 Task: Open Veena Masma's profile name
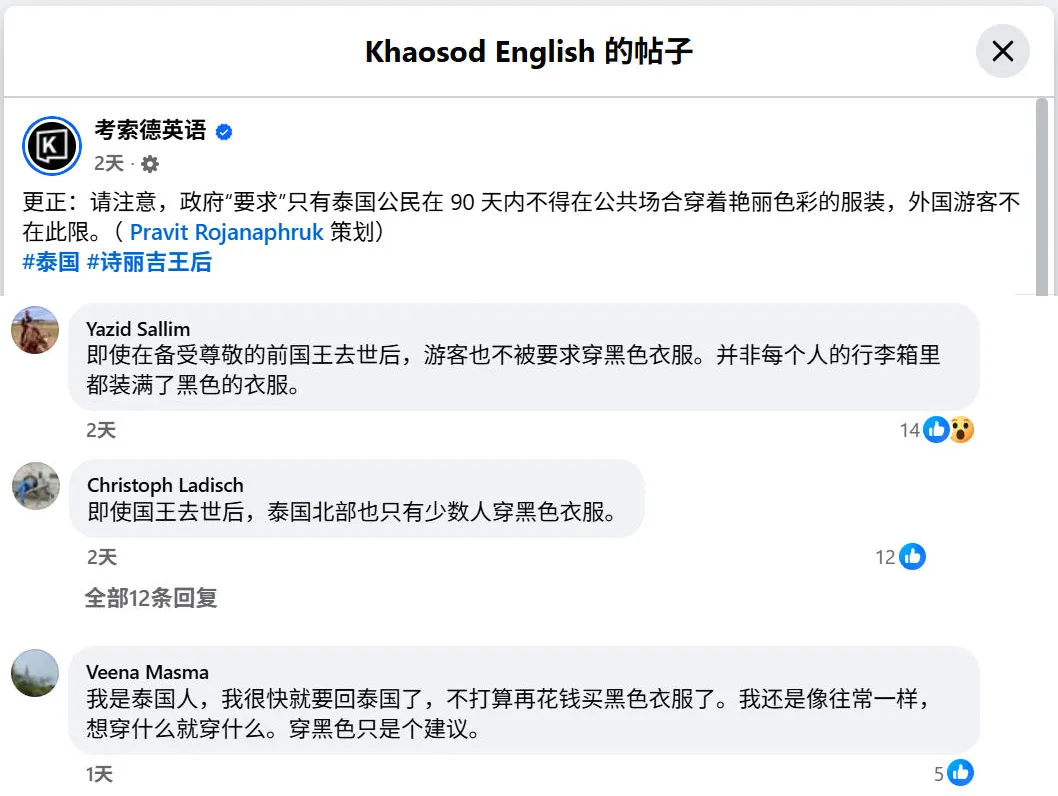point(147,672)
